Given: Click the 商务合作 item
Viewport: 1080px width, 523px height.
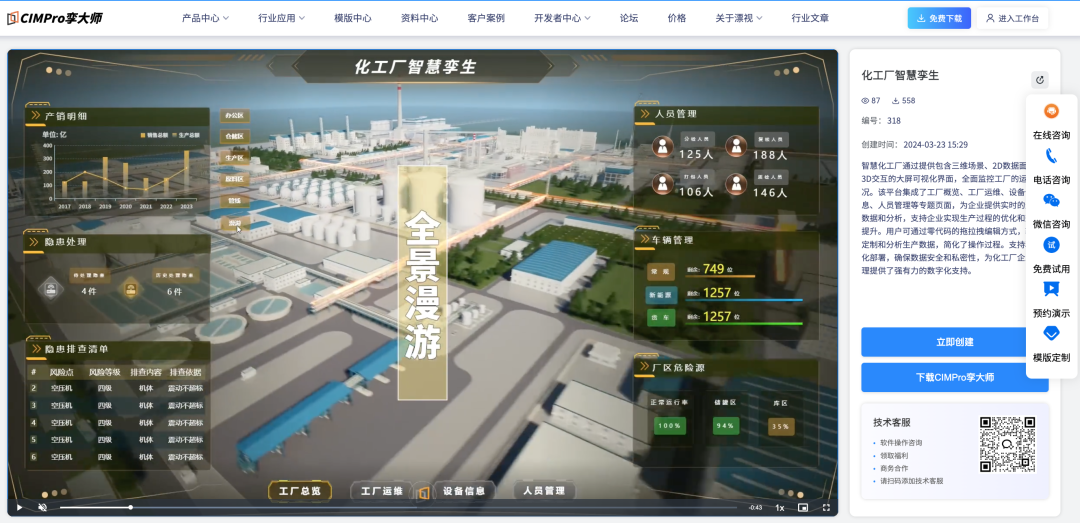Looking at the screenshot, I should pos(894,469).
